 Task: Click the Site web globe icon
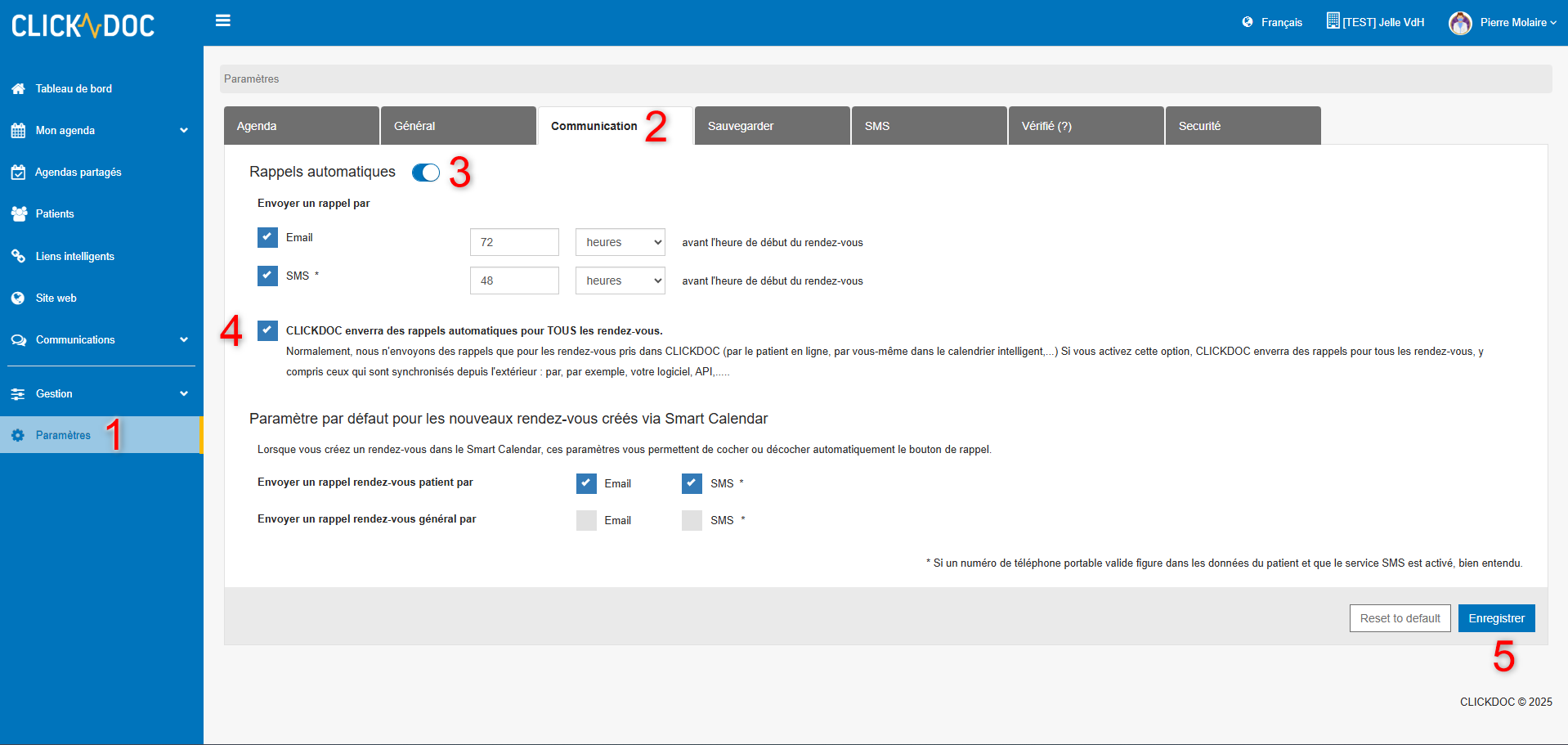18,298
